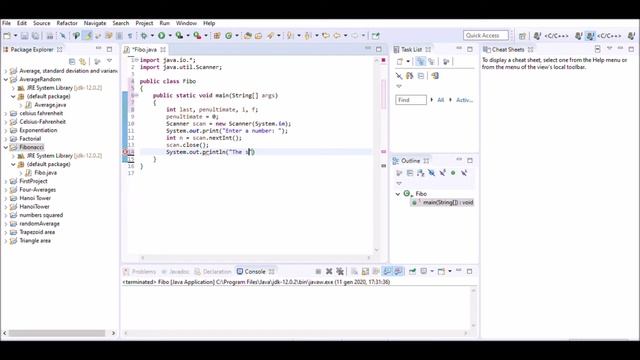Image resolution: width=640 pixels, height=360 pixels.
Task: Click Collapse All icon in Task List
Action: (x=421, y=76)
